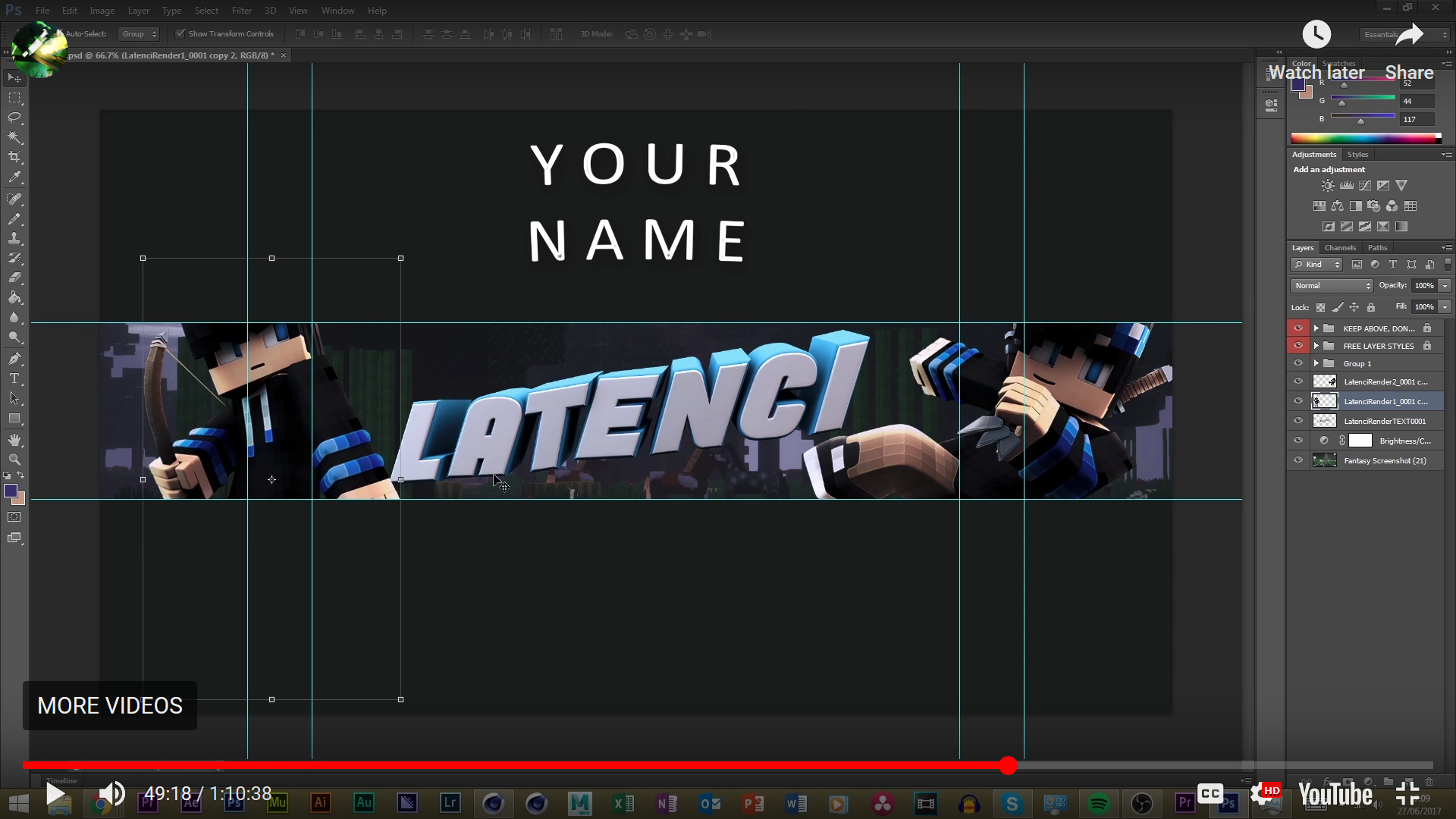
Task: Click the foreground color swatch in toolbar
Action: coord(11,491)
